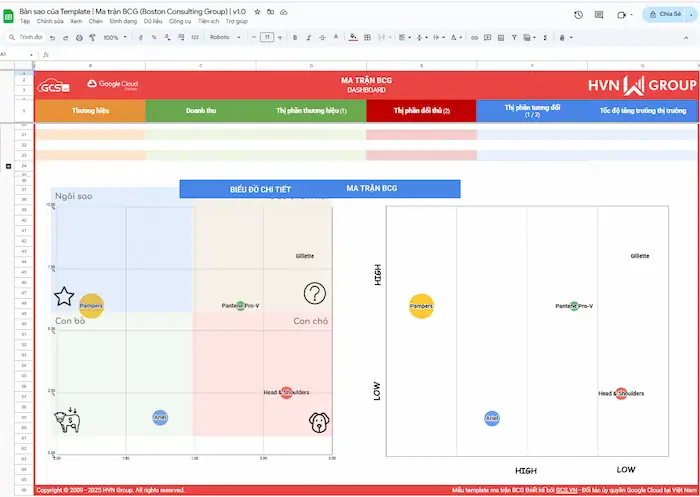Toggle italic formatting

coord(308,37)
